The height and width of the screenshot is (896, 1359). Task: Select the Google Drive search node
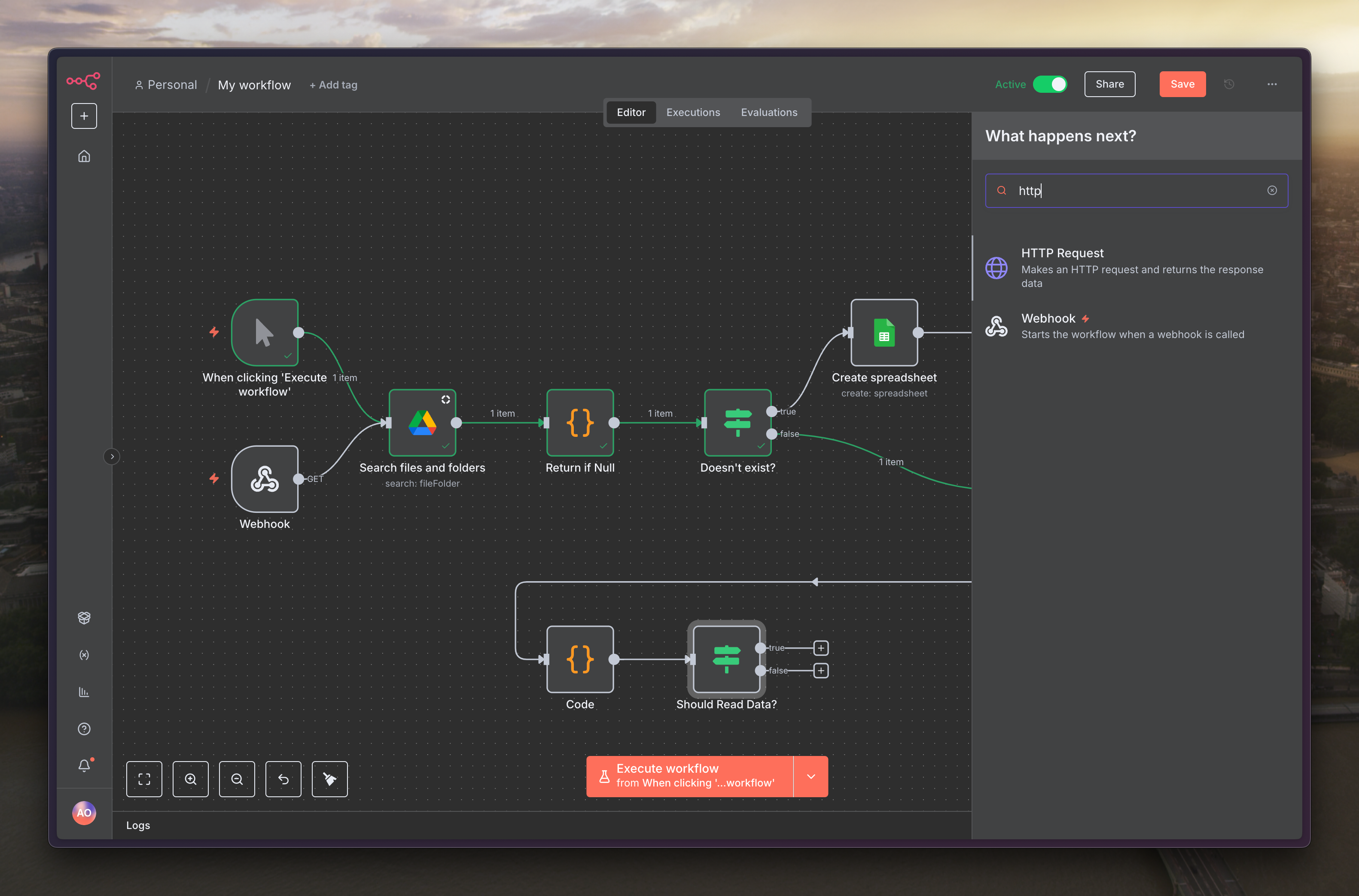pyautogui.click(x=422, y=423)
